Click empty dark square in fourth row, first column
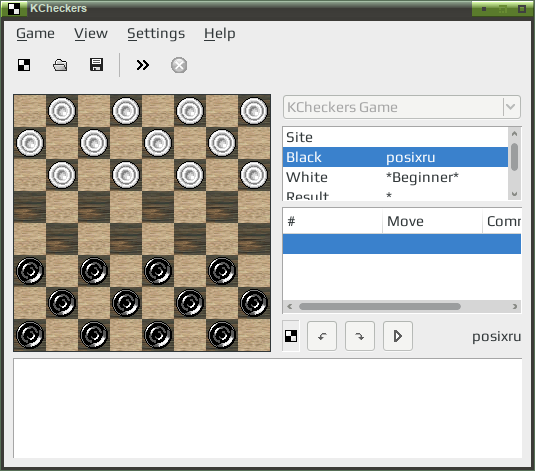 (30, 207)
